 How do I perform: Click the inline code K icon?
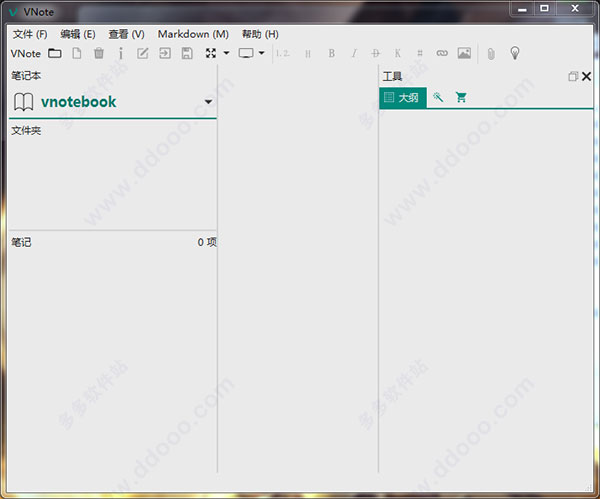(398, 53)
